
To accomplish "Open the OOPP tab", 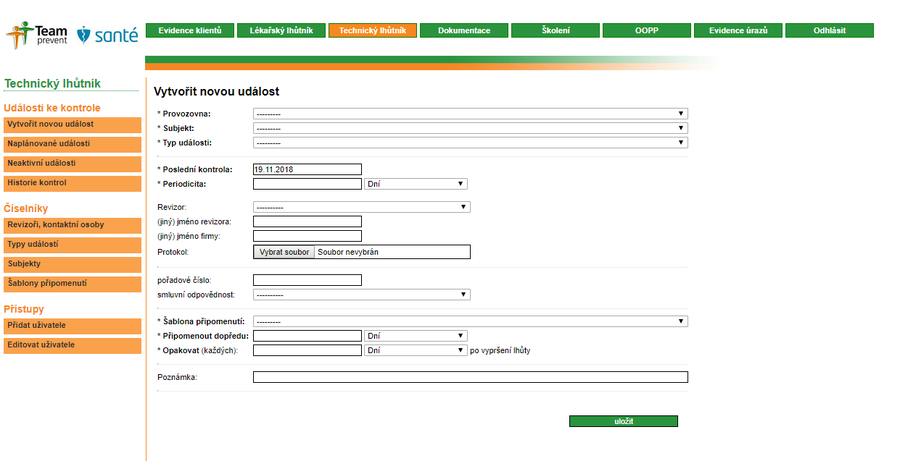I will (647, 30).
